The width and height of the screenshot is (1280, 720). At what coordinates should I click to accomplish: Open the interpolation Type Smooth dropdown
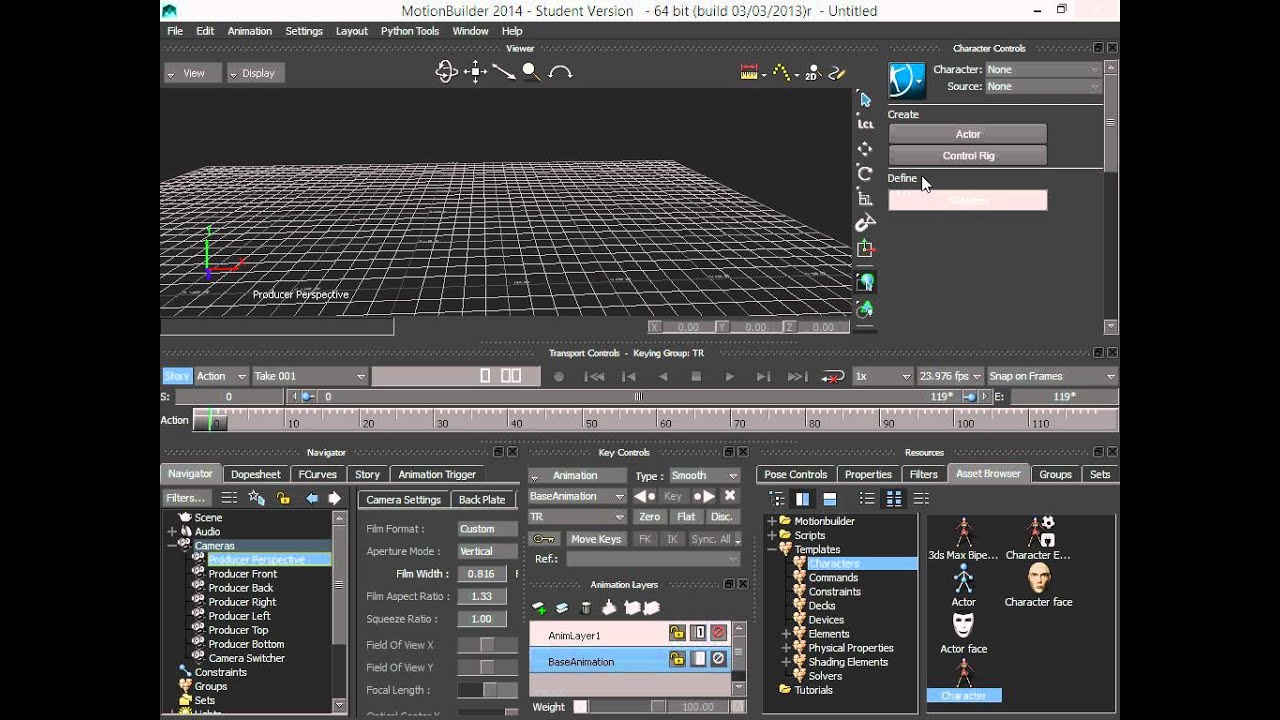pos(704,476)
